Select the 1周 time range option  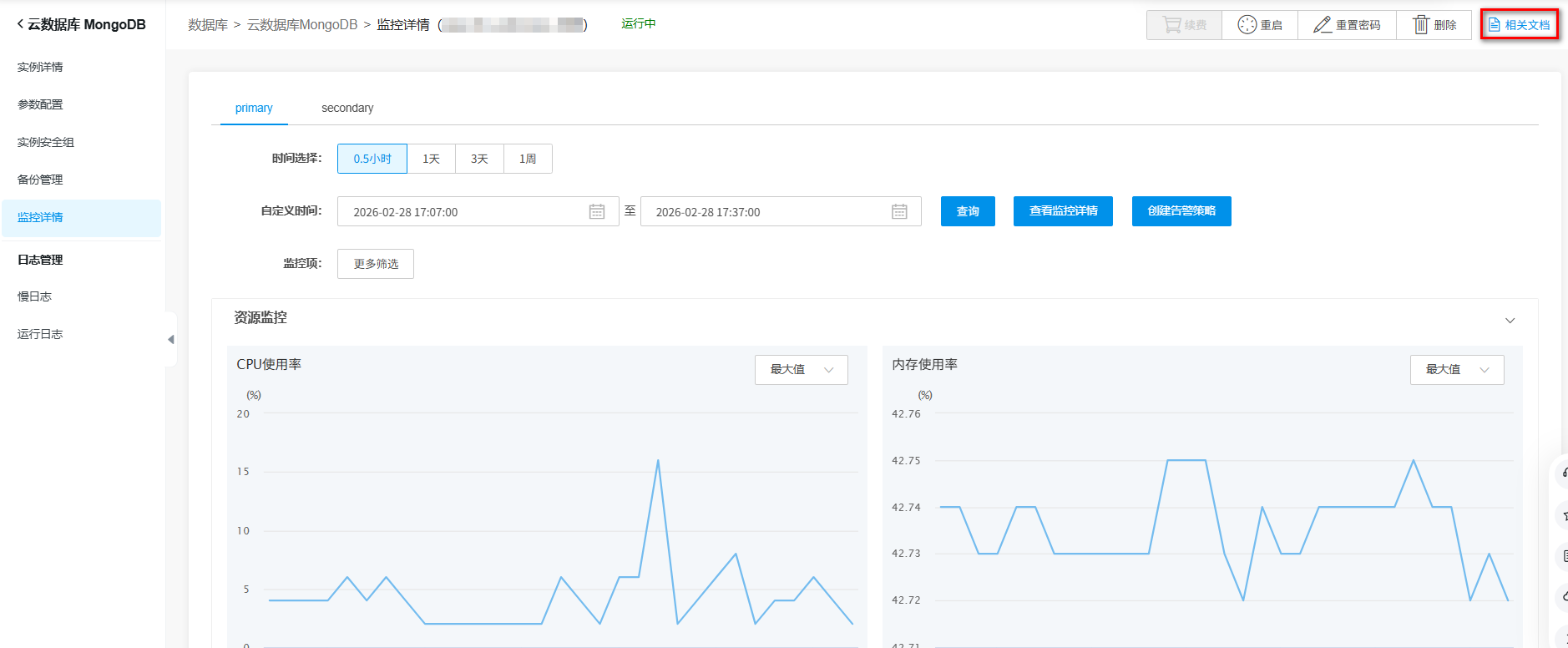pos(528,159)
